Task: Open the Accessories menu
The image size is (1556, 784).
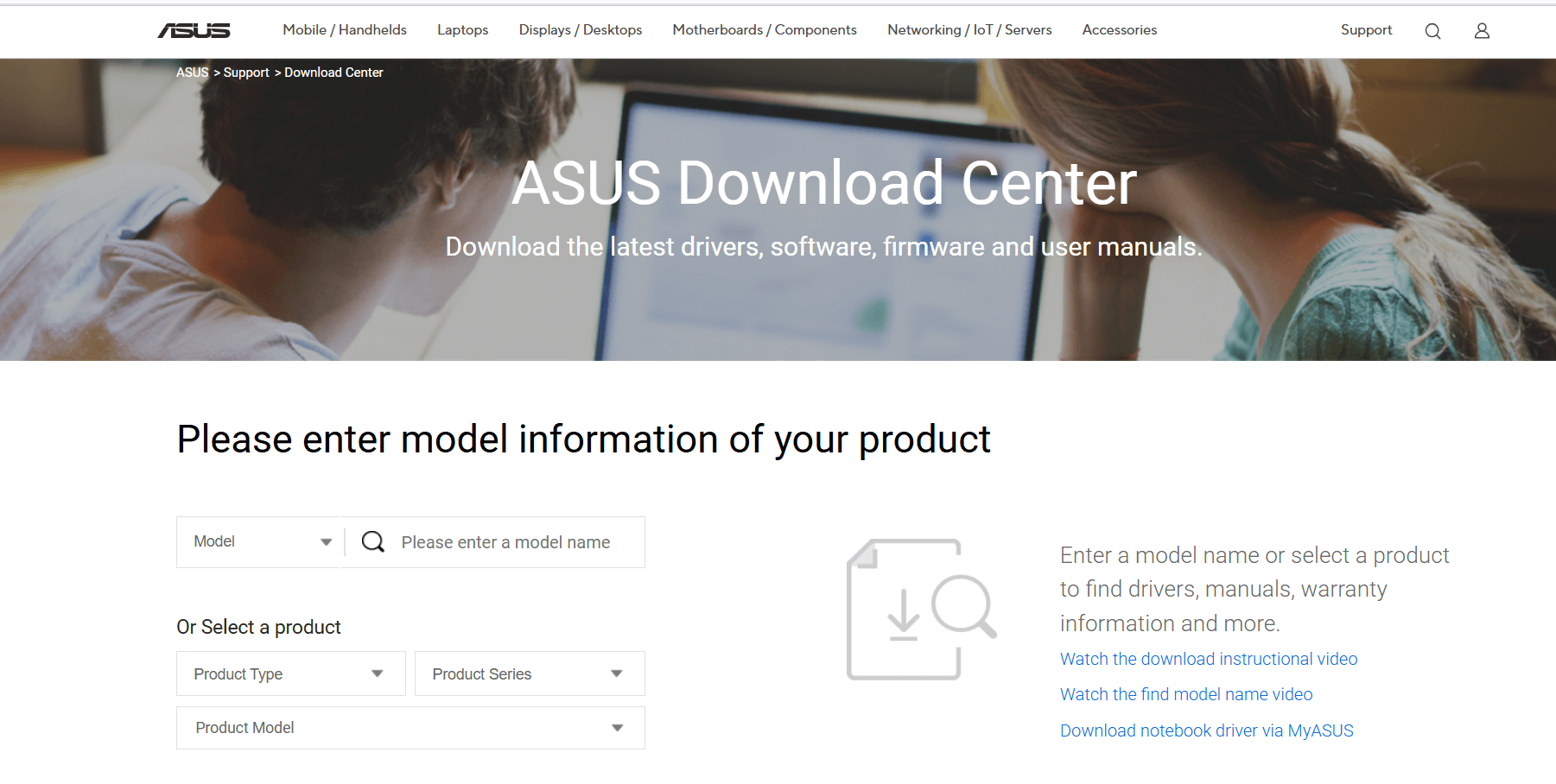Action: (x=1119, y=29)
